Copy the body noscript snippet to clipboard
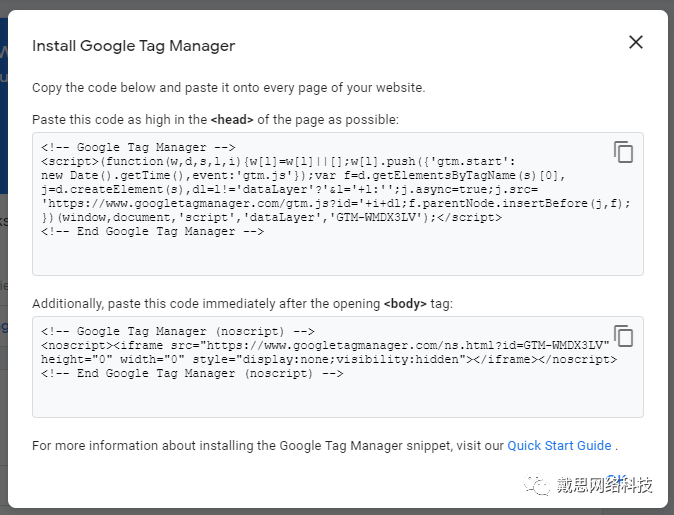Screen dimensions: 674x515 click(x=623, y=336)
